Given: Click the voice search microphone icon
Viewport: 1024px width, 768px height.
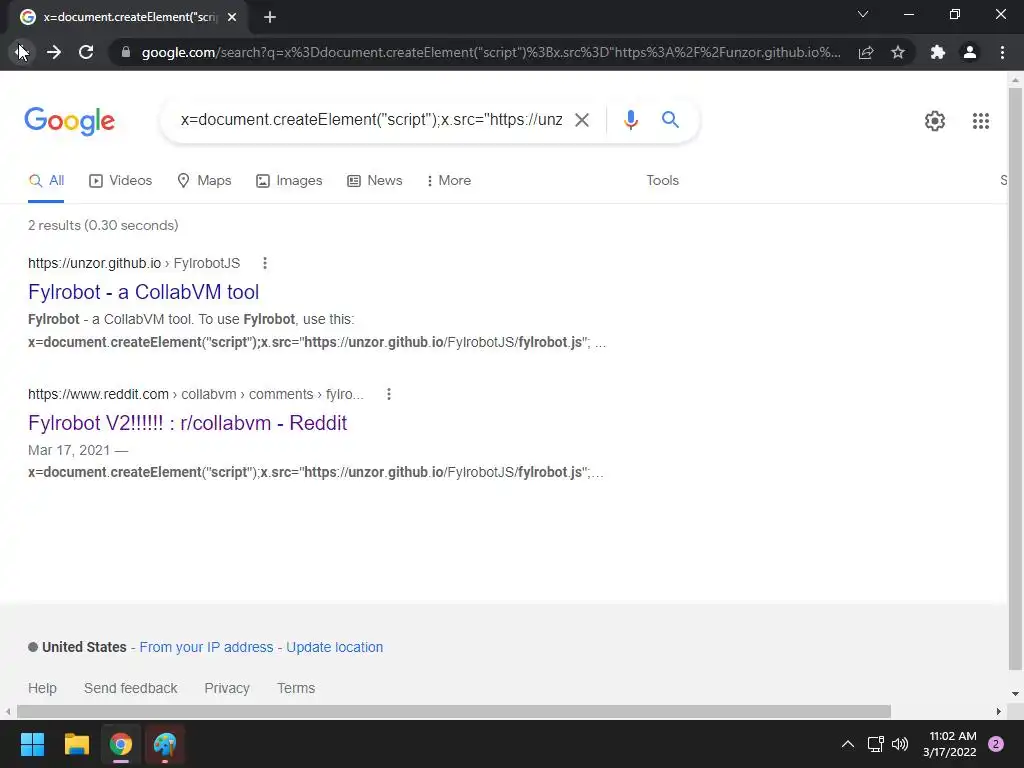Looking at the screenshot, I should (630, 120).
